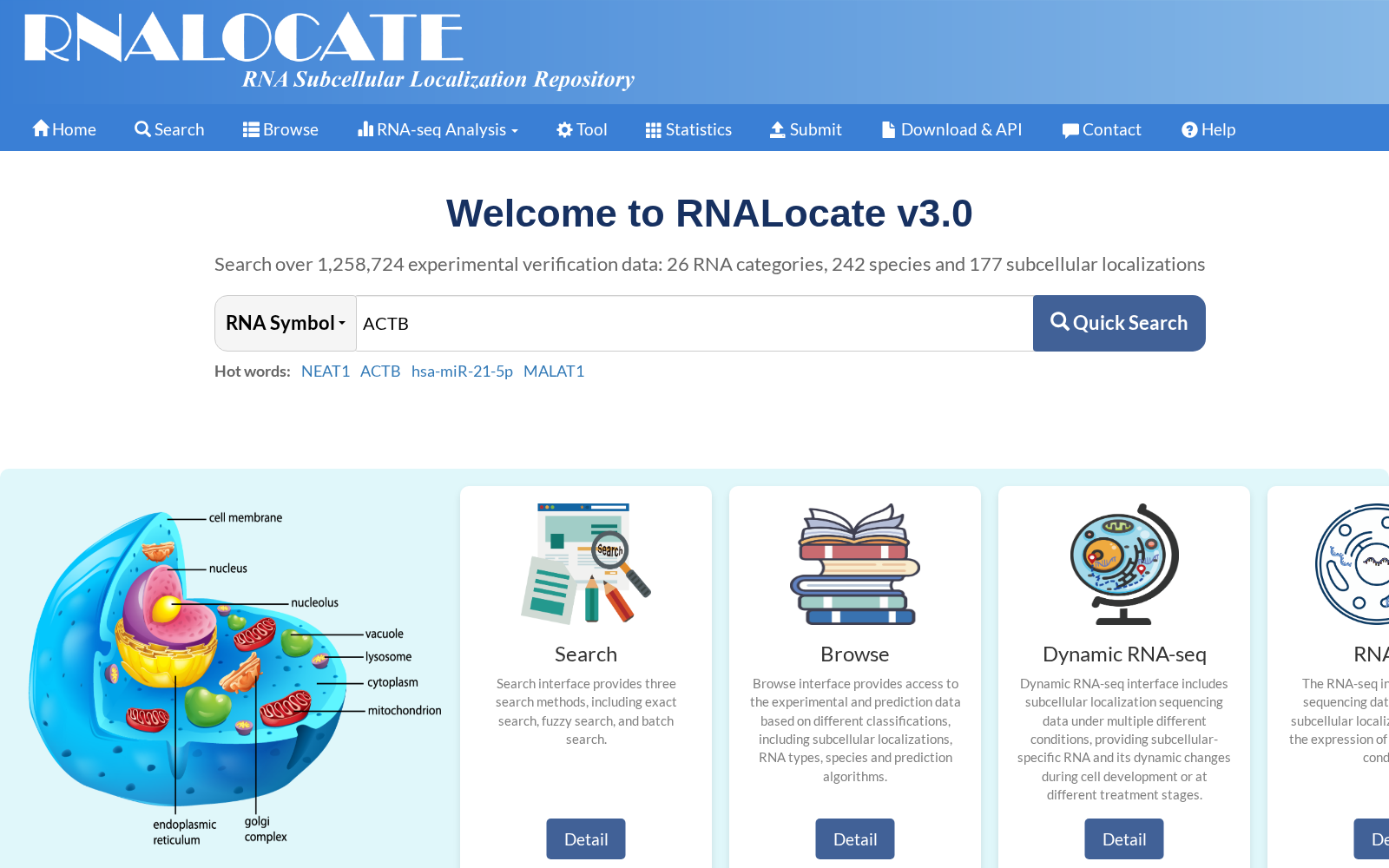Screen dimensions: 1389x868
Task: Click the RNA Subcellular Localization Repository subtitle
Action: pos(438,80)
